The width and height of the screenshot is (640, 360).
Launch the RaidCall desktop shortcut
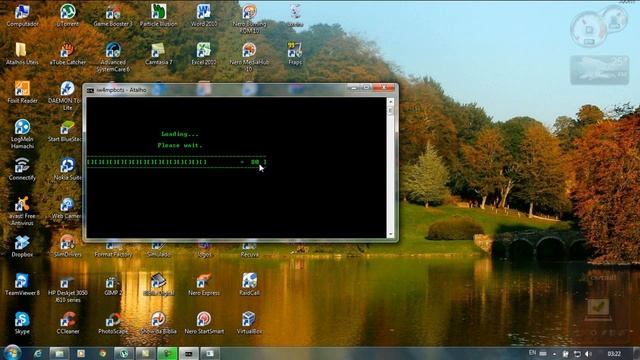249,284
